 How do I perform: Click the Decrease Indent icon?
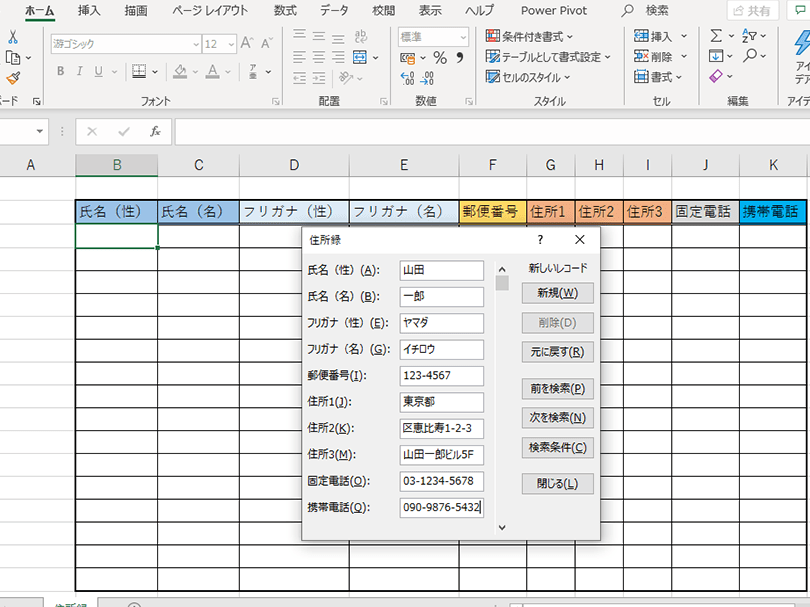300,78
